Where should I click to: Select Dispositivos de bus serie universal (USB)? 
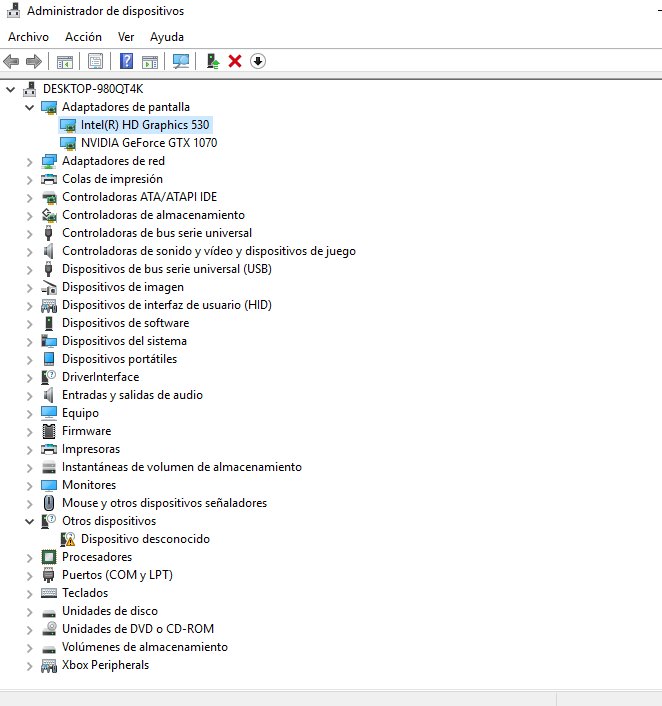tap(167, 269)
